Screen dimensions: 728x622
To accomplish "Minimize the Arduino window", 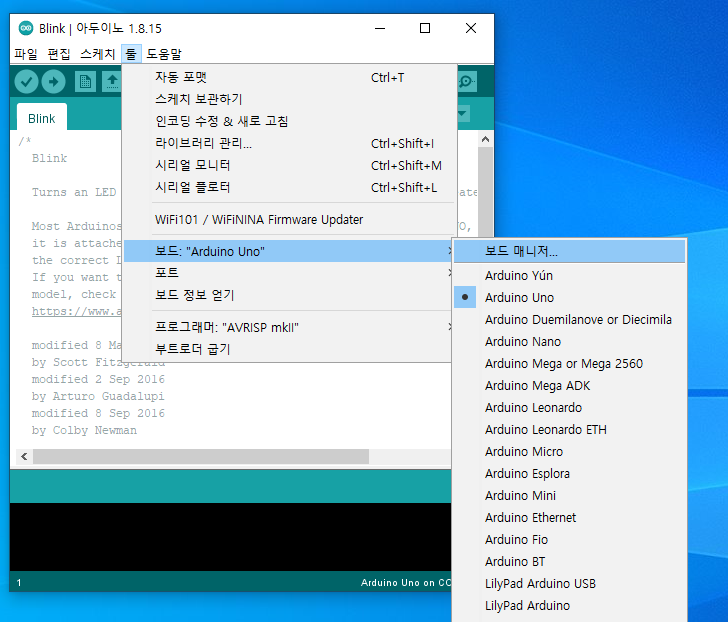I will (380, 28).
